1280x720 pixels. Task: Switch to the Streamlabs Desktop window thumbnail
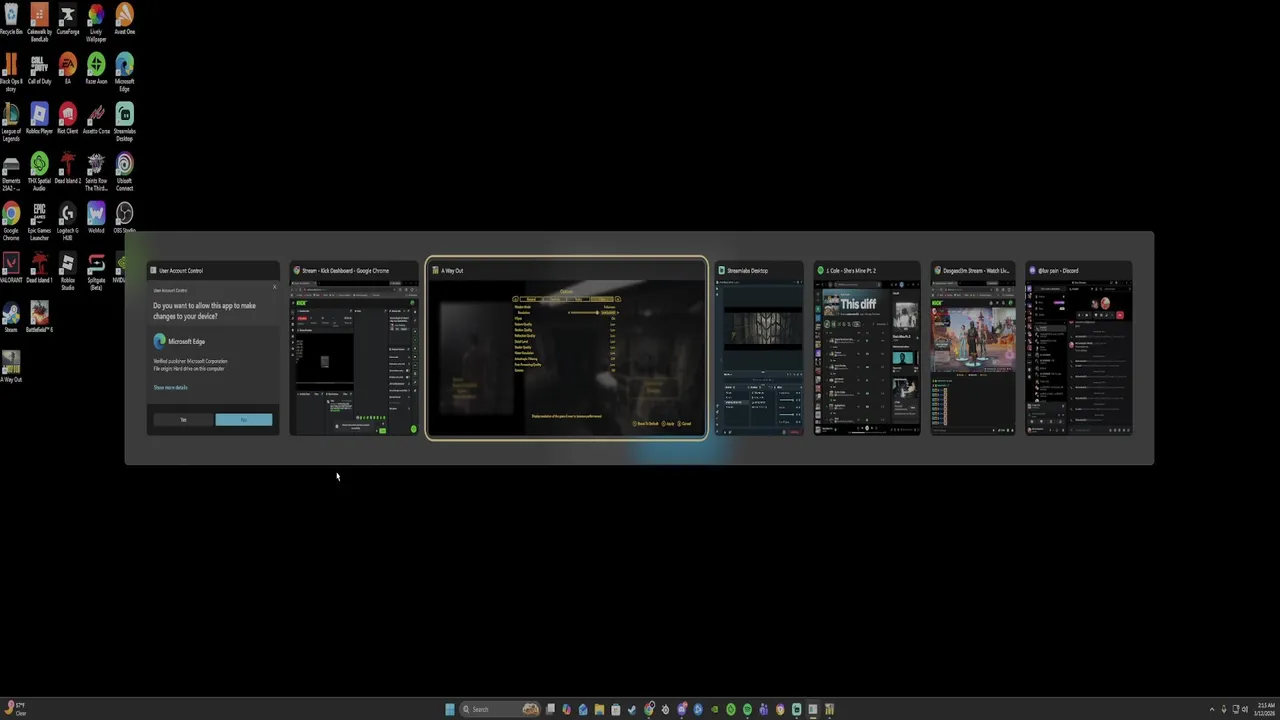pos(759,348)
